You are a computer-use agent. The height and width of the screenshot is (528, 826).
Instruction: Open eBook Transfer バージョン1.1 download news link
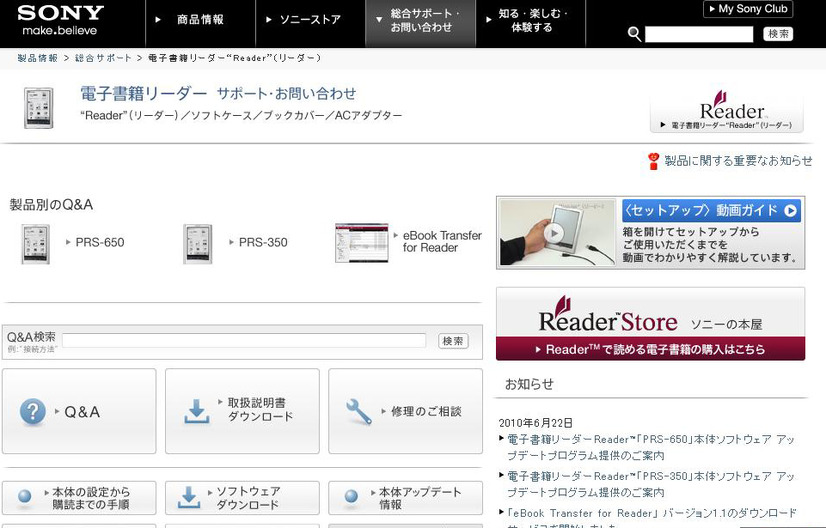(652, 517)
